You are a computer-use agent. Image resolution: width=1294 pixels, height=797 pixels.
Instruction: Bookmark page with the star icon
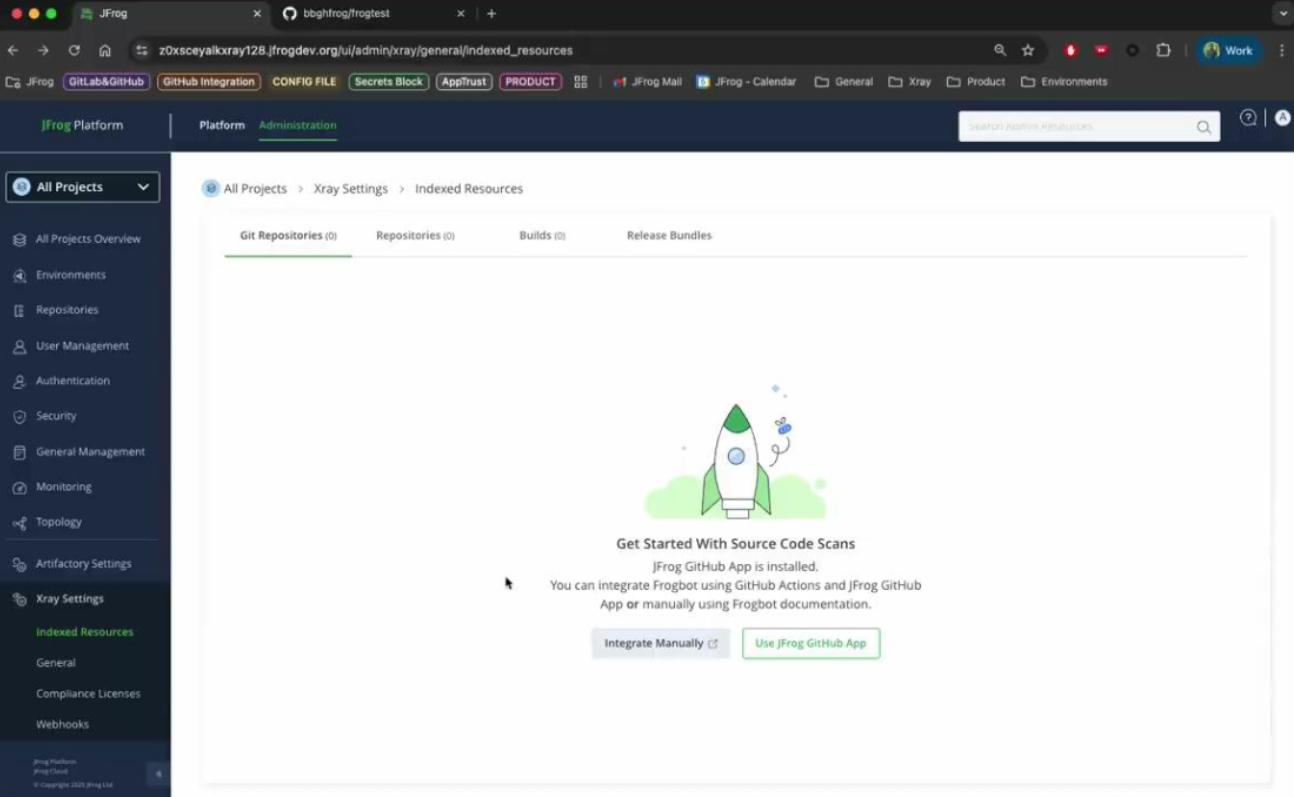click(x=1028, y=50)
